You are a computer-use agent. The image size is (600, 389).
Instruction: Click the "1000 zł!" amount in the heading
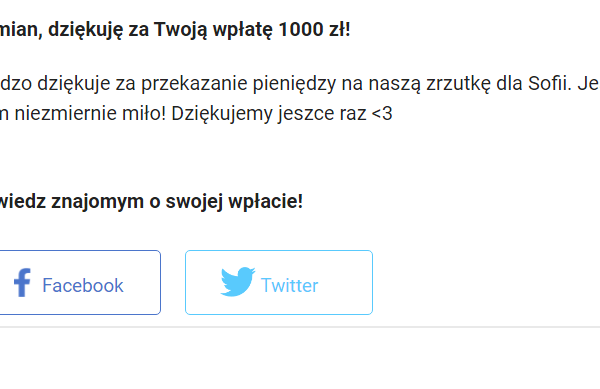(x=314, y=29)
